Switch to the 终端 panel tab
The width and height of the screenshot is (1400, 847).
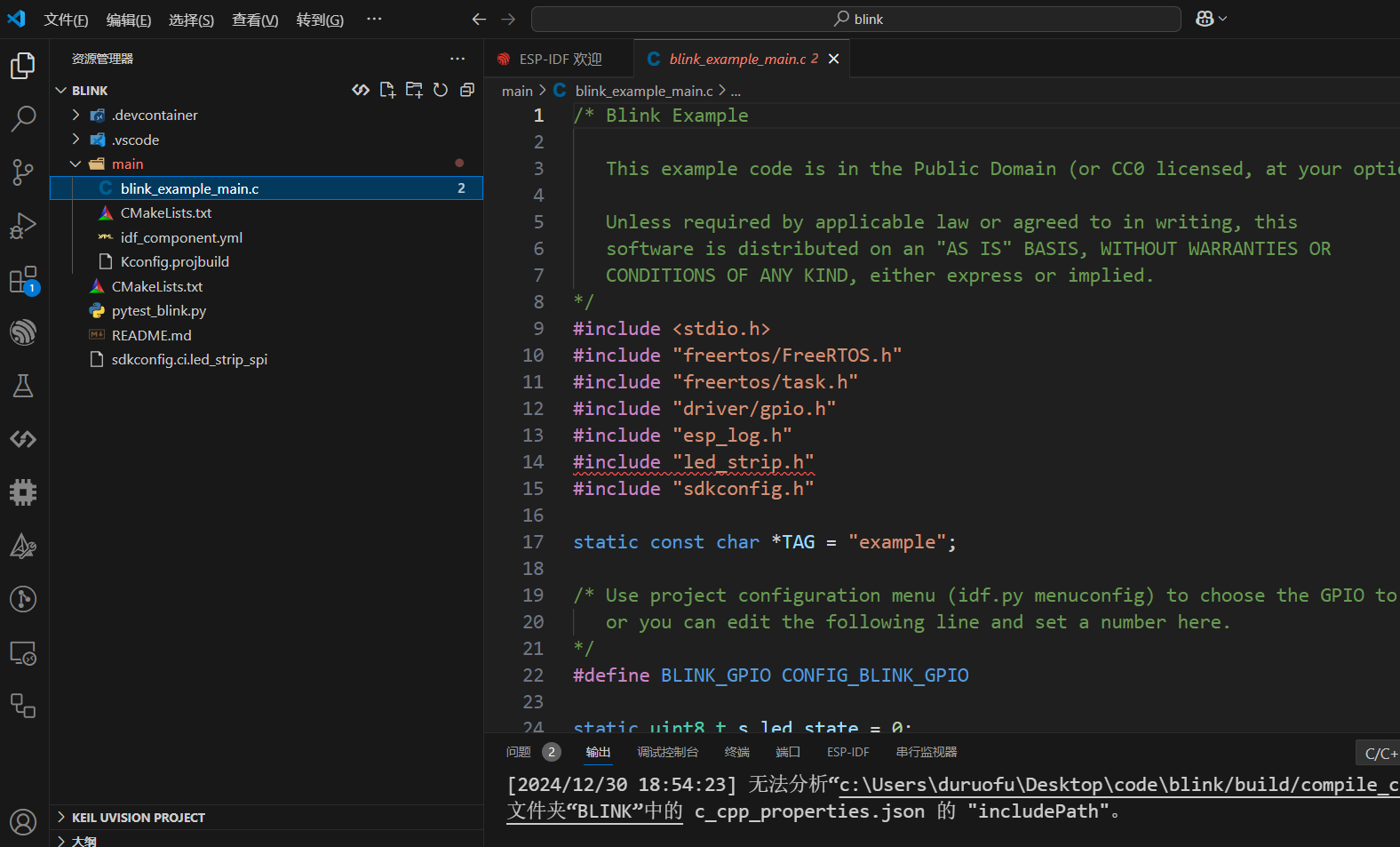coord(736,752)
